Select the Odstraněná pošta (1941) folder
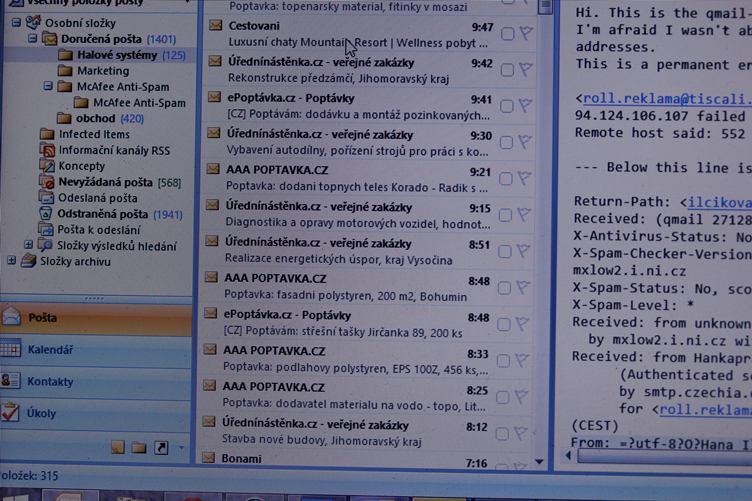Viewport: 752px width, 501px height. coord(120,214)
